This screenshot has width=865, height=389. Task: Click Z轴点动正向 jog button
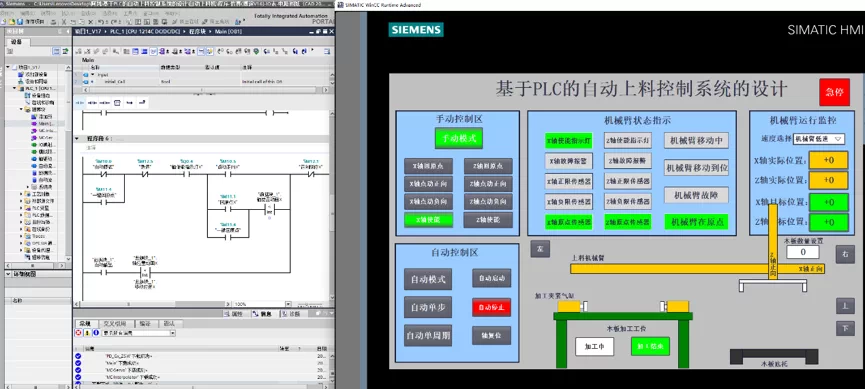(x=488, y=184)
